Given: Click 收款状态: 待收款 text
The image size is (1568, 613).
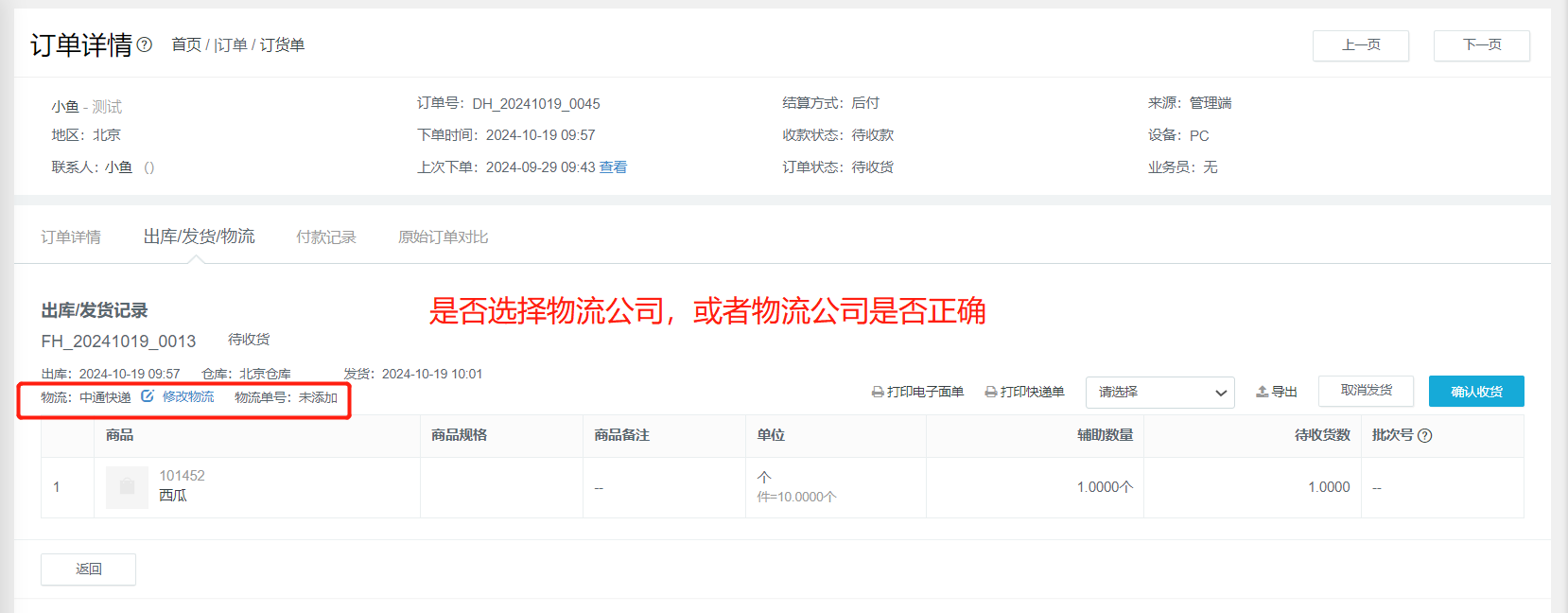Looking at the screenshot, I should (x=838, y=135).
